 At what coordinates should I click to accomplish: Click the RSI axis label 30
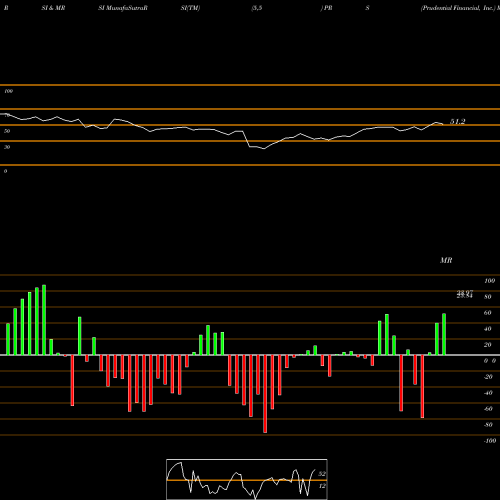point(7,147)
